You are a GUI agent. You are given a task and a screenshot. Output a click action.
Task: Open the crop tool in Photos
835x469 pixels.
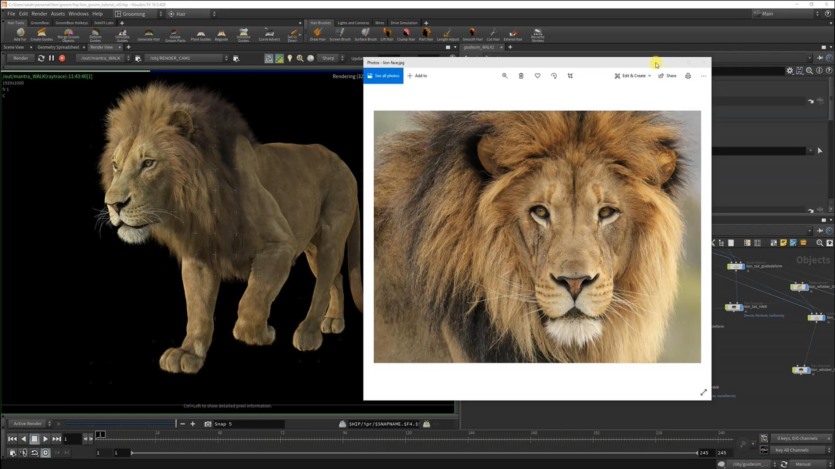(570, 76)
